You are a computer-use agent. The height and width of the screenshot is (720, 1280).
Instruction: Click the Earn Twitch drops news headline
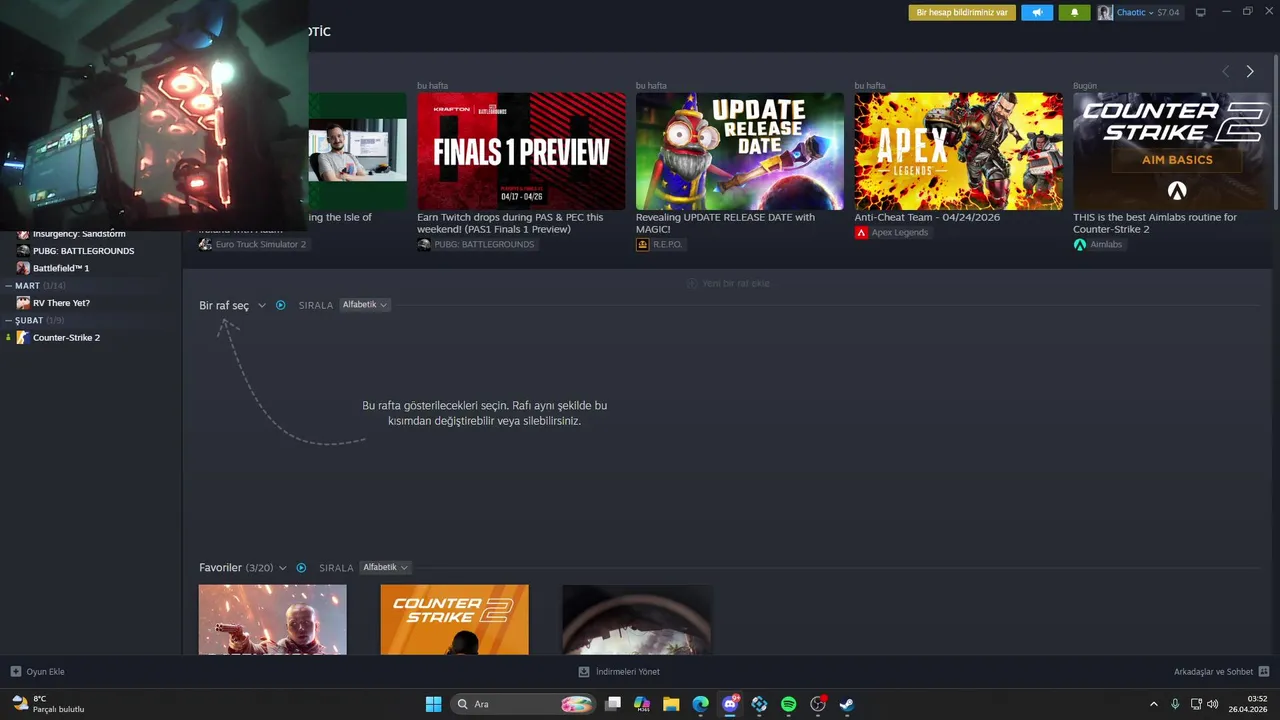point(510,223)
